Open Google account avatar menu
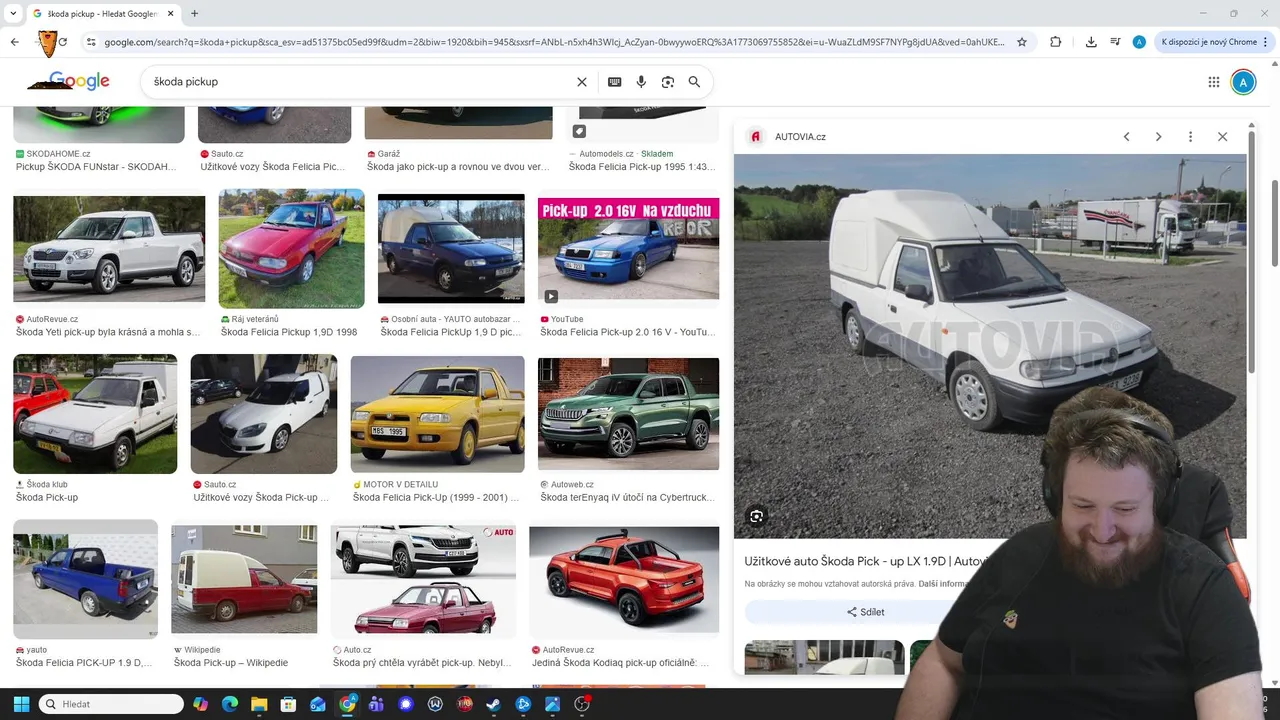This screenshot has height=720, width=1280. click(x=1243, y=82)
